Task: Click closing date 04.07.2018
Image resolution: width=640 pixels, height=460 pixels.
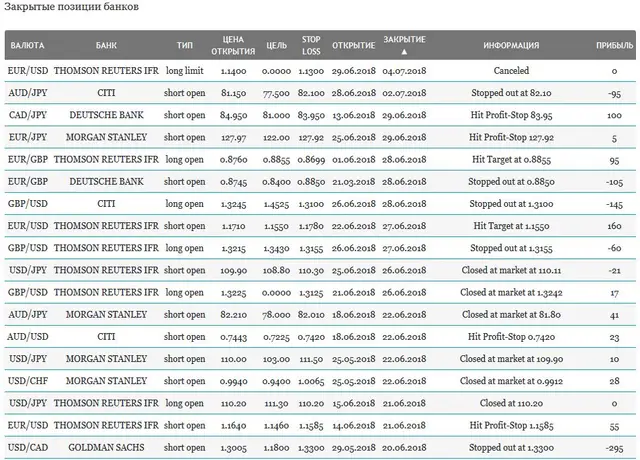Action: (404, 71)
